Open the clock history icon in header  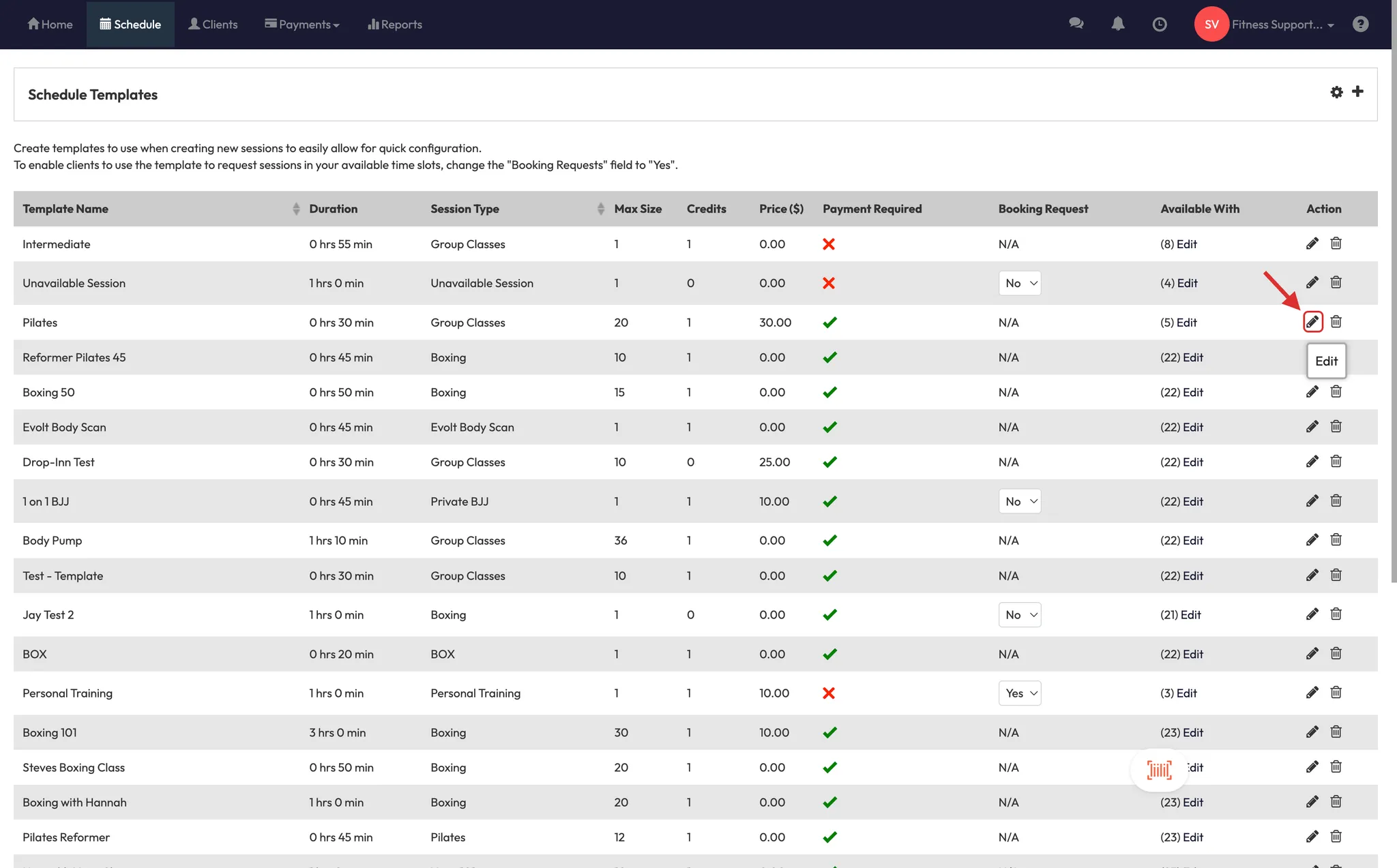pos(1159,25)
